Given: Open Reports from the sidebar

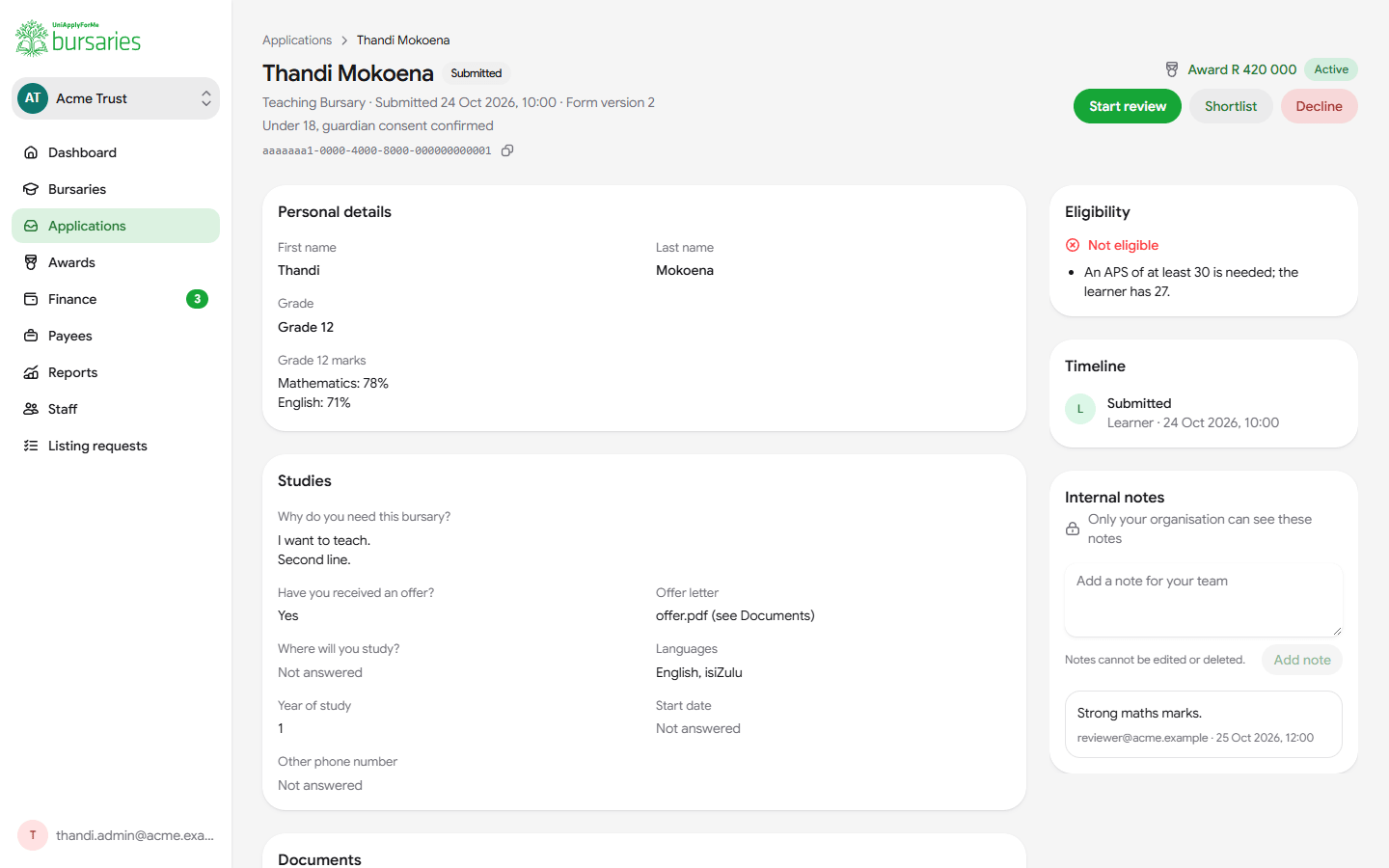Looking at the screenshot, I should point(116,372).
